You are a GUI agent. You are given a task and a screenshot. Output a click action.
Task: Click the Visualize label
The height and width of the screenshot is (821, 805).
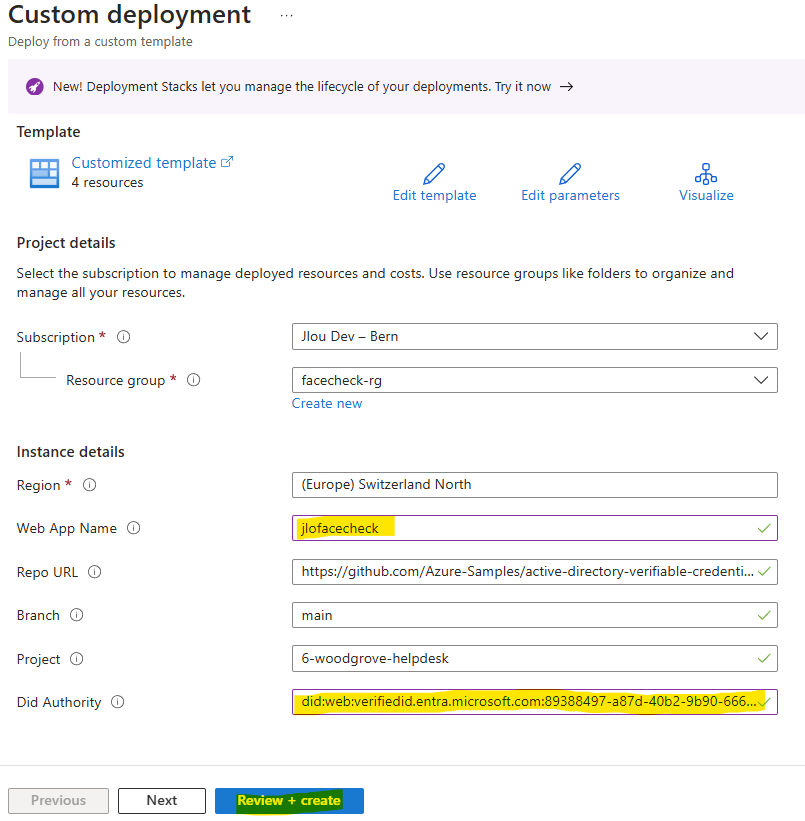[x=706, y=195]
